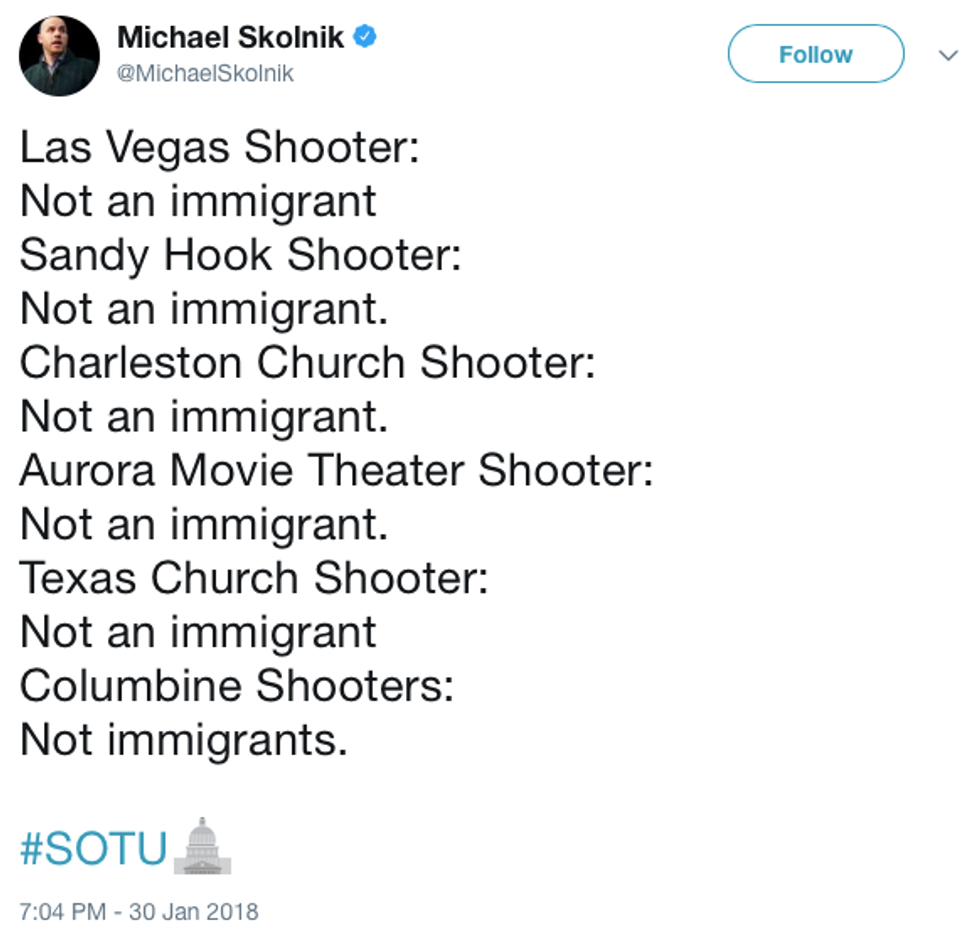Click "Not an immigrant." under Aurora Movie Theater Shooter
980x941 pixels.
pos(203,524)
